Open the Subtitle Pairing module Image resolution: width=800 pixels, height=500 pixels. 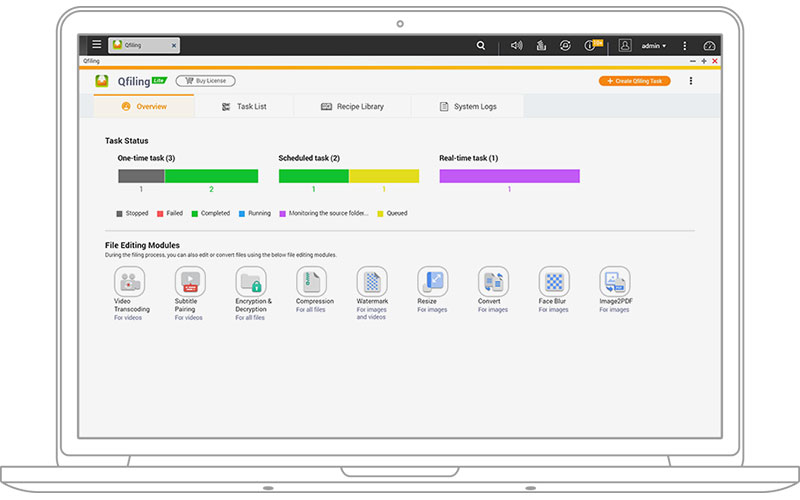point(190,282)
